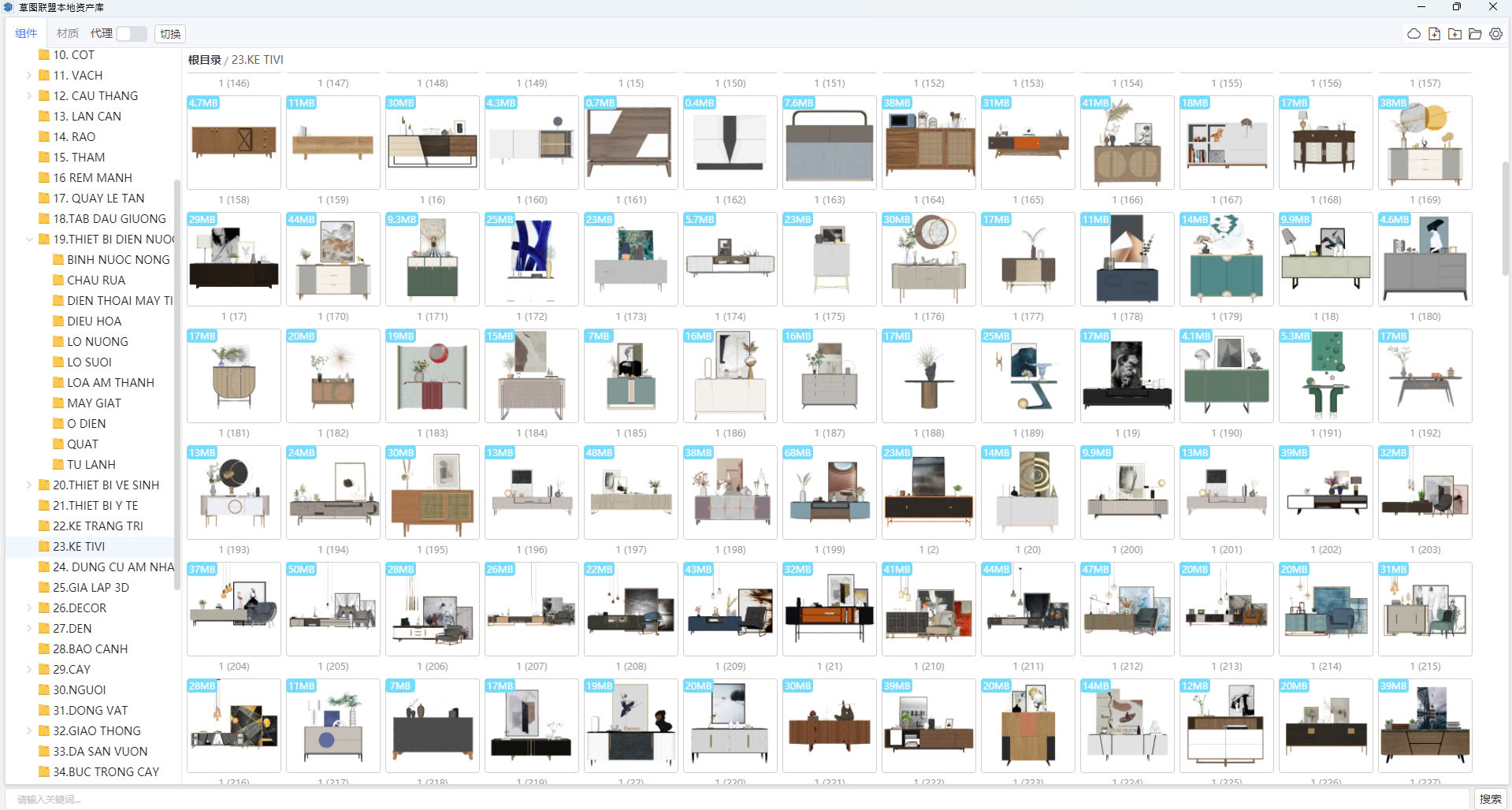The height and width of the screenshot is (810, 1512).
Task: Expand the 12. CAU THANG tree node
Action: coord(29,95)
